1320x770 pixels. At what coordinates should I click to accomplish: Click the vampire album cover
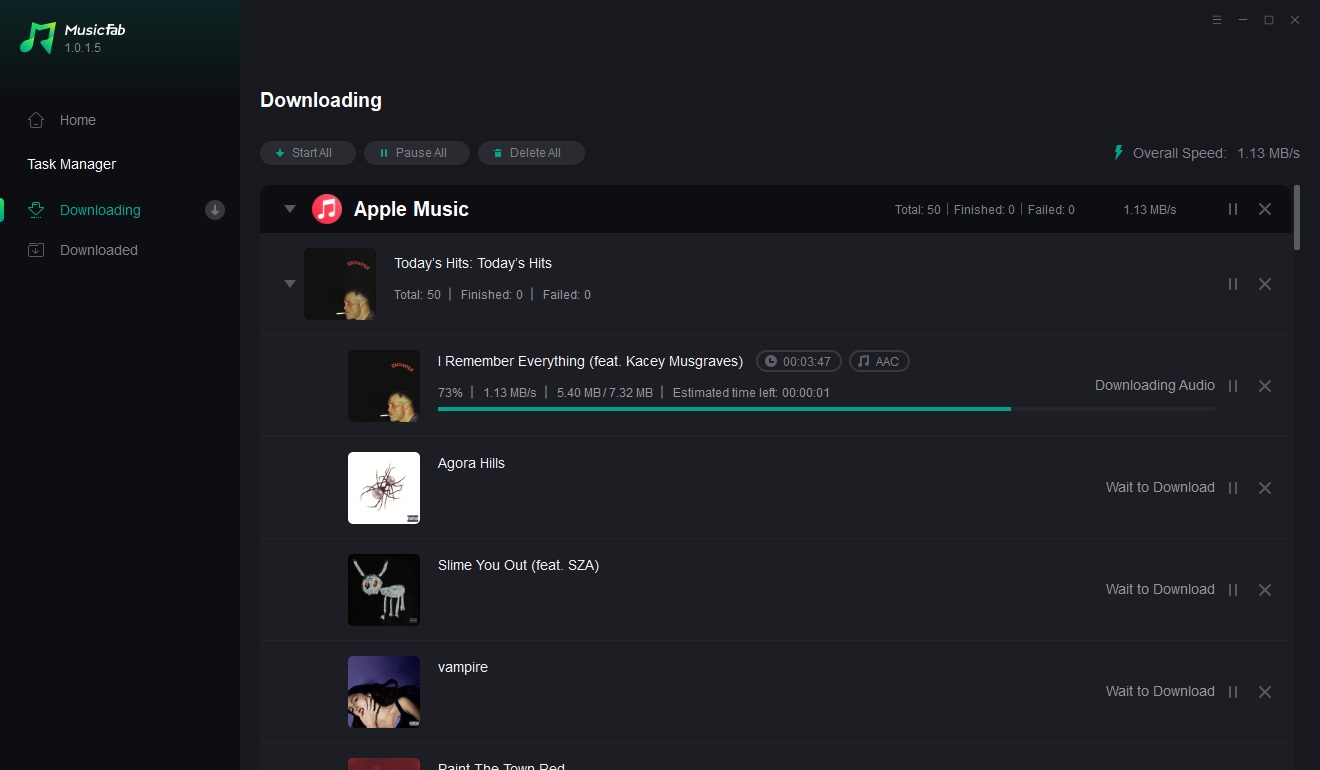click(384, 692)
